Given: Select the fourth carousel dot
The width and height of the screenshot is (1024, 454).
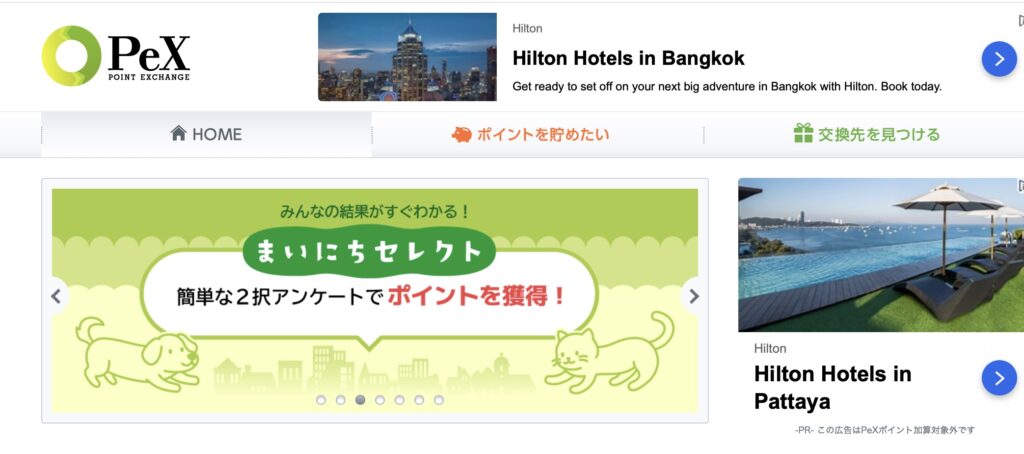Looking at the screenshot, I should (x=379, y=400).
